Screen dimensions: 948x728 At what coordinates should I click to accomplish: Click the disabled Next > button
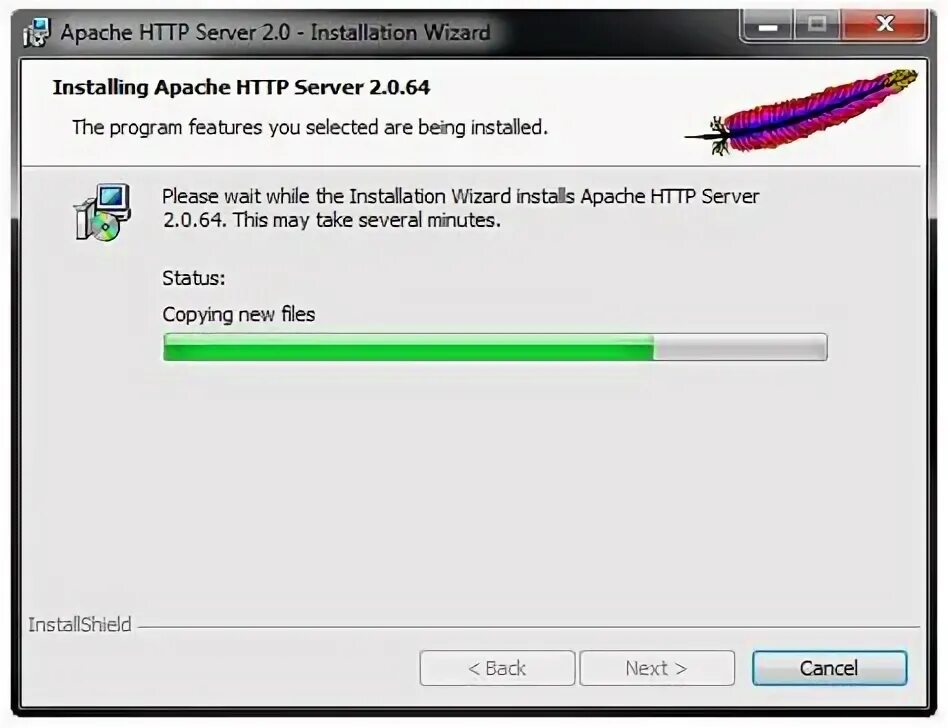click(657, 668)
